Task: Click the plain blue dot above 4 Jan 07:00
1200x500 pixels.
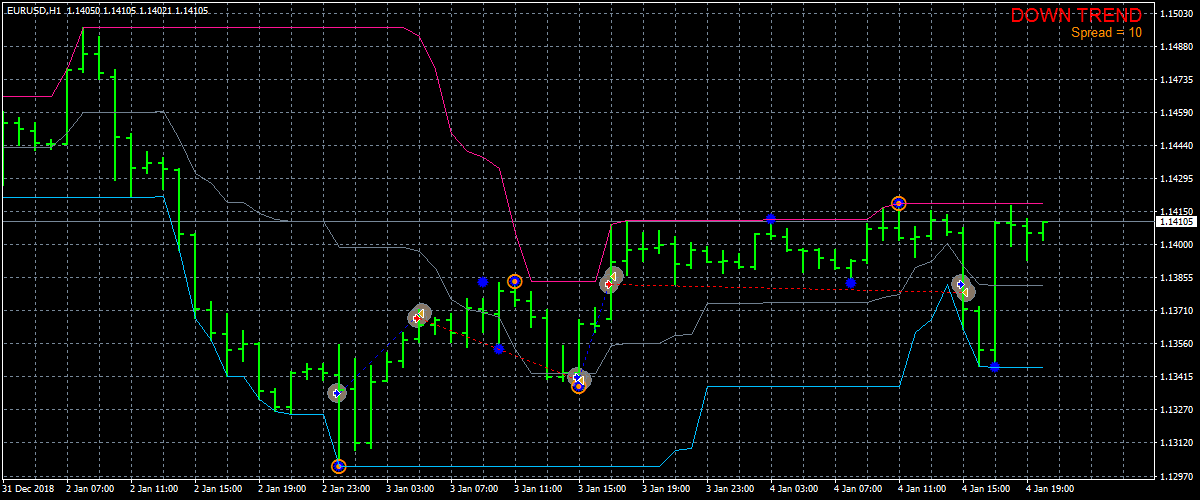Action: tap(850, 283)
